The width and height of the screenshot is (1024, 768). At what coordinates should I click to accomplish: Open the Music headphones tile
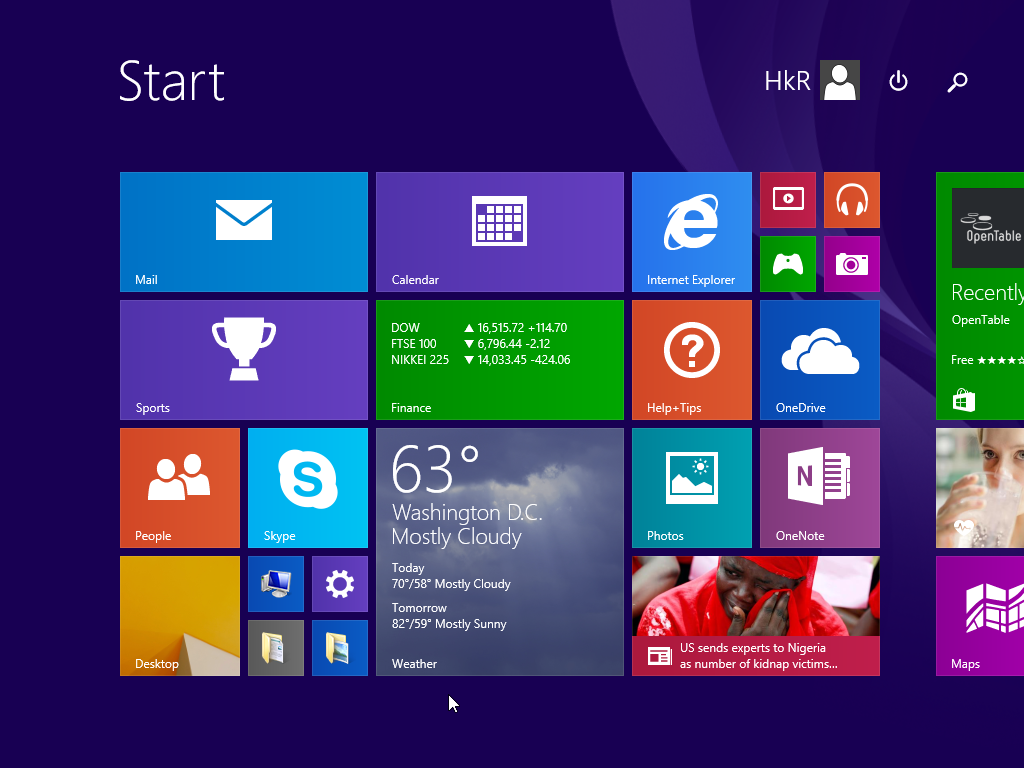[x=852, y=200]
